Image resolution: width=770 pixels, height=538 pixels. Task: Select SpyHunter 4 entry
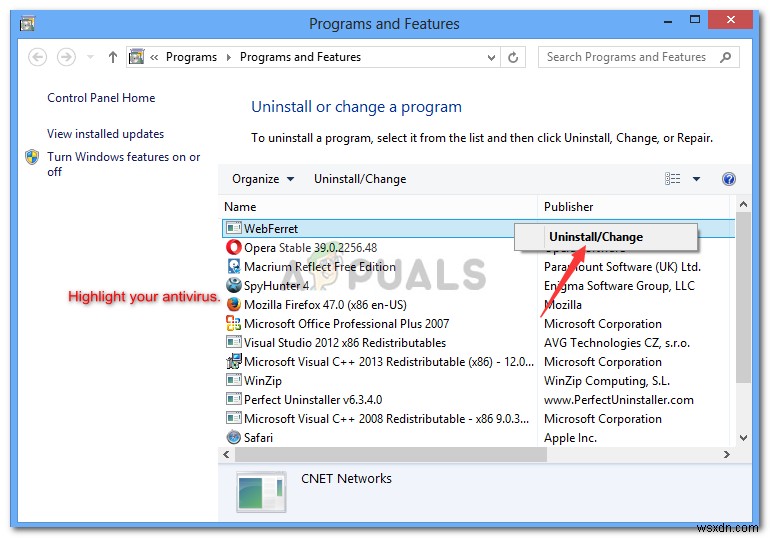276,286
